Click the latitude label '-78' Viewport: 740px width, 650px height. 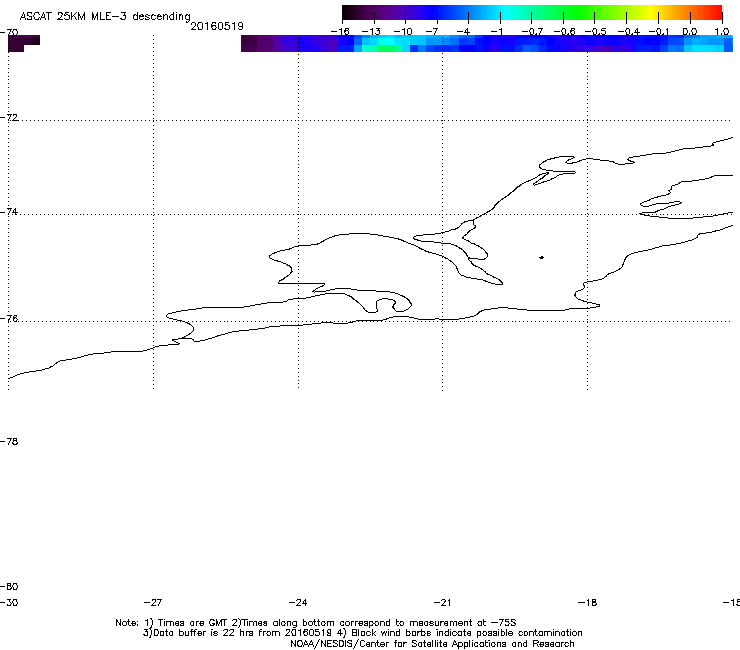point(9,441)
